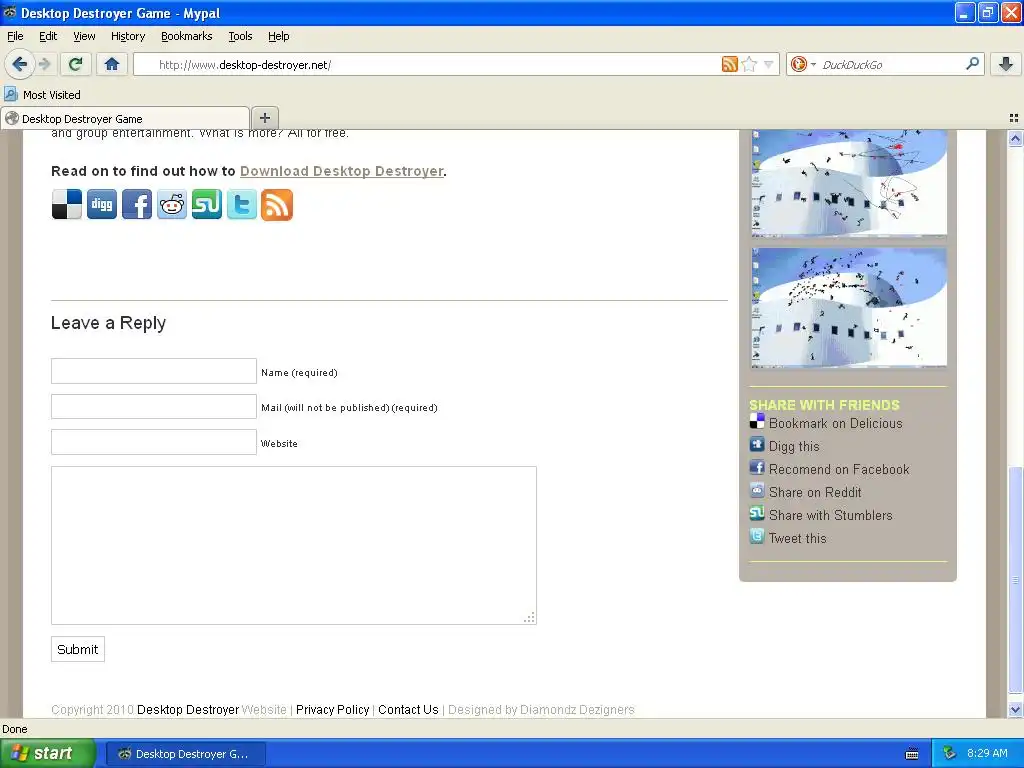This screenshot has height=768, width=1024.
Task: Click the Digg this link
Action: 793,447
